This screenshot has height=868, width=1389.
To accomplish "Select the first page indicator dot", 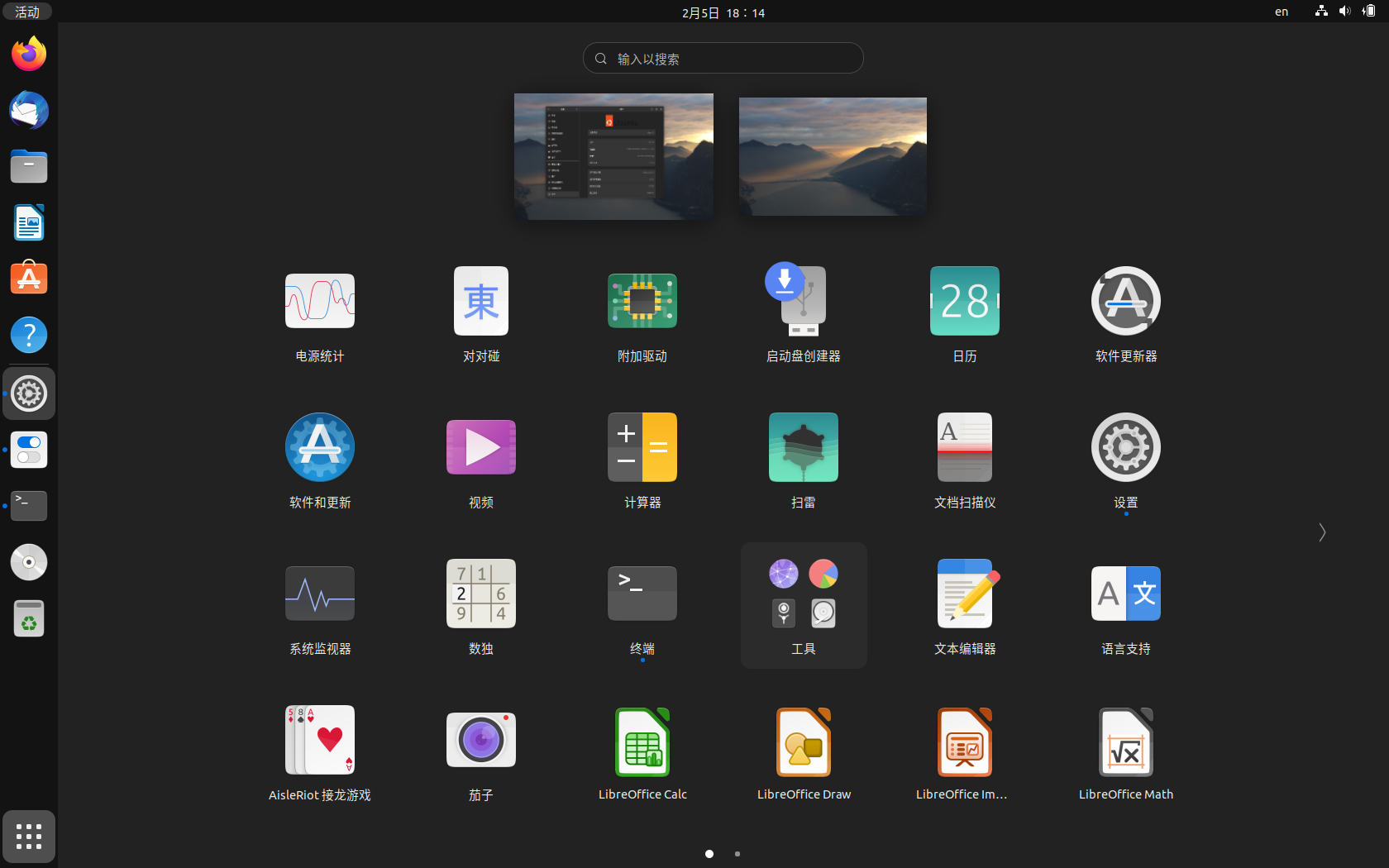I will pyautogui.click(x=709, y=854).
